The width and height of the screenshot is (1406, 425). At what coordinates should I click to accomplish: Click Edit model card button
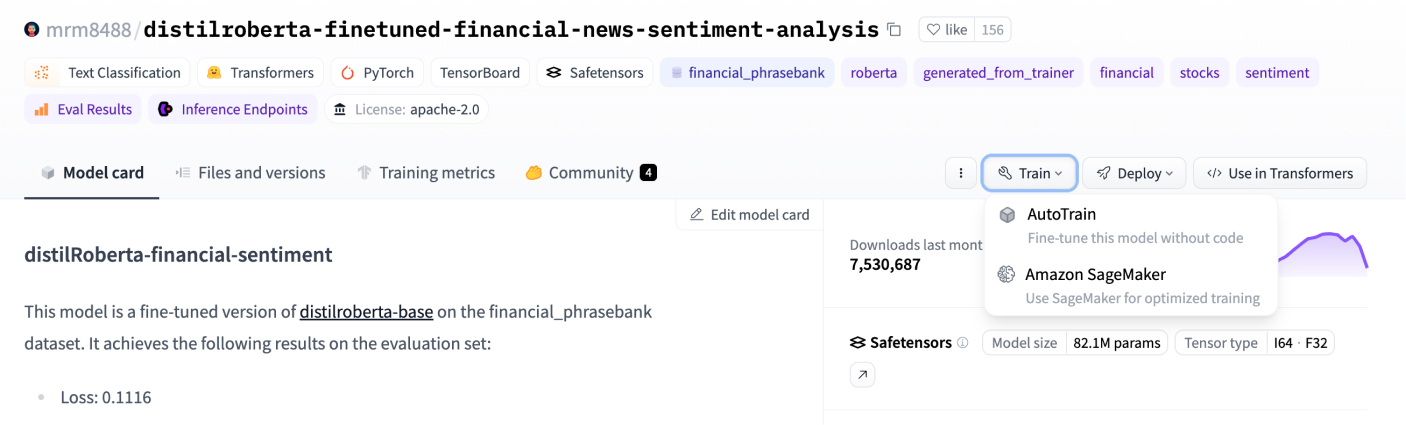pyautogui.click(x=749, y=215)
